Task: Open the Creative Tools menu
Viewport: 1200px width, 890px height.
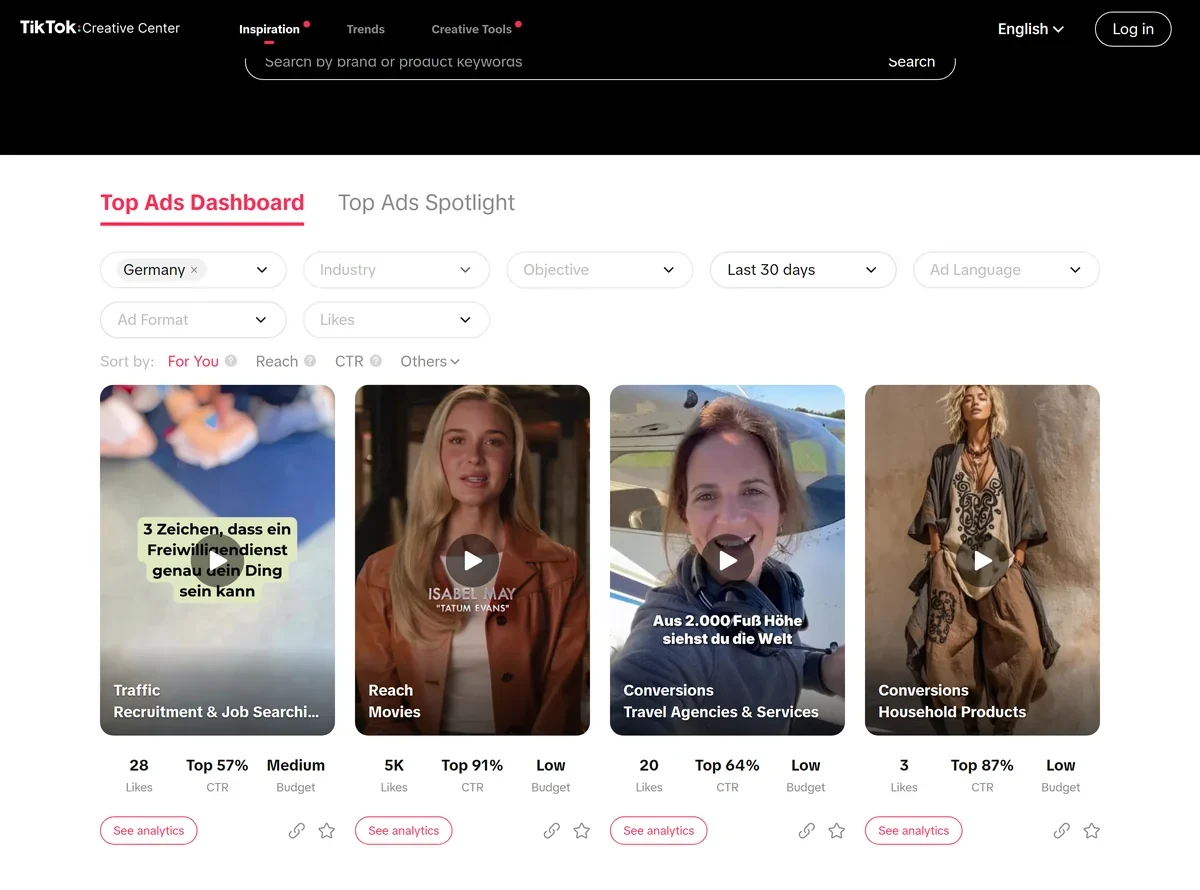Action: coord(472,29)
